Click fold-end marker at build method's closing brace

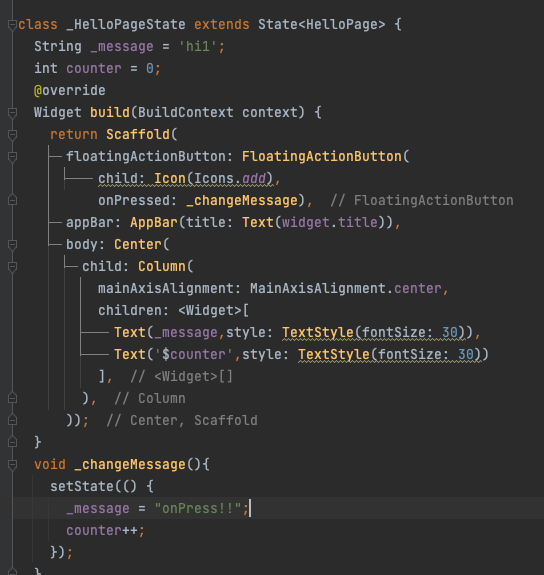pyautogui.click(x=12, y=443)
